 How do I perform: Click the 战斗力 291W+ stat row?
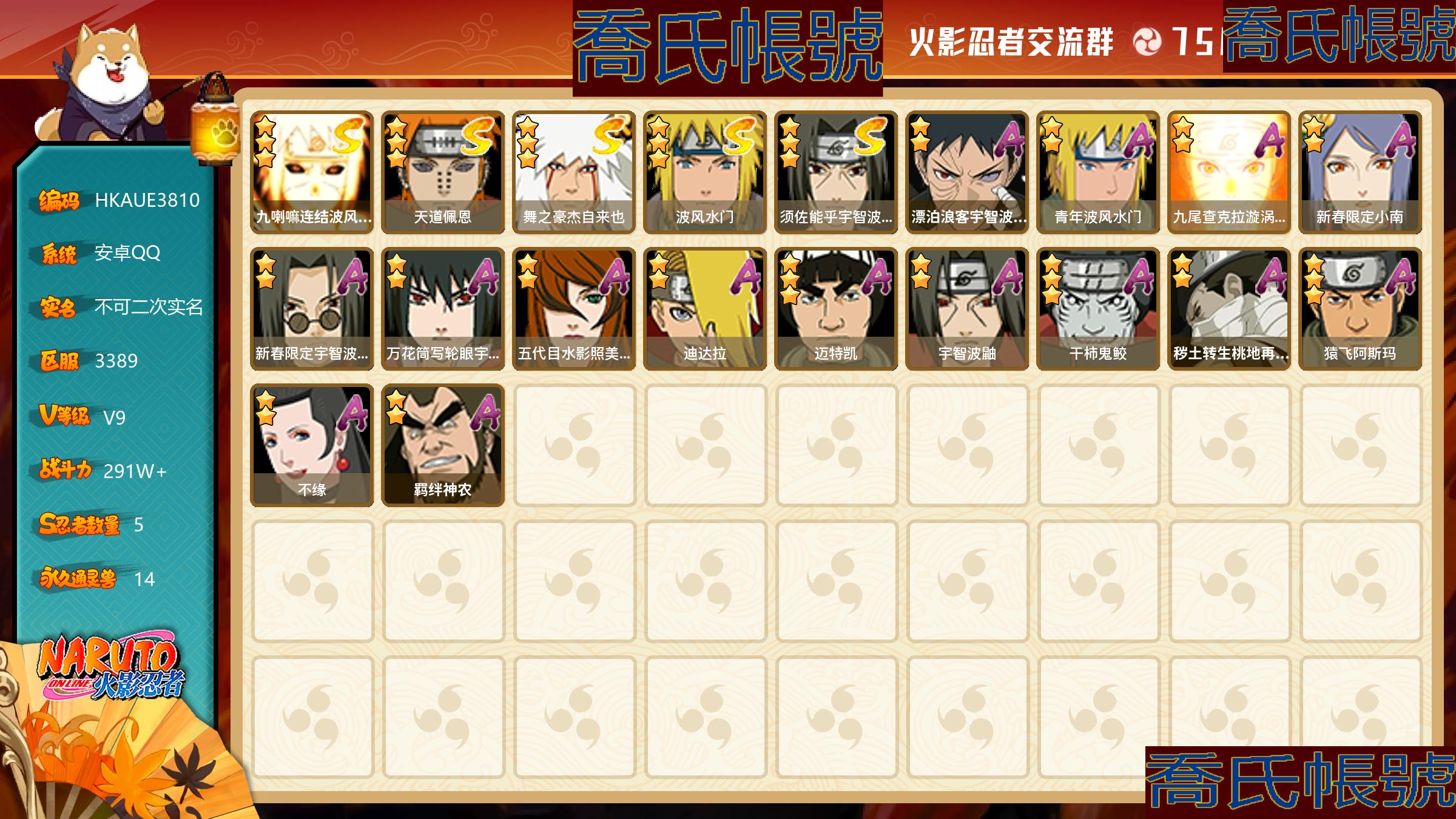tap(103, 470)
